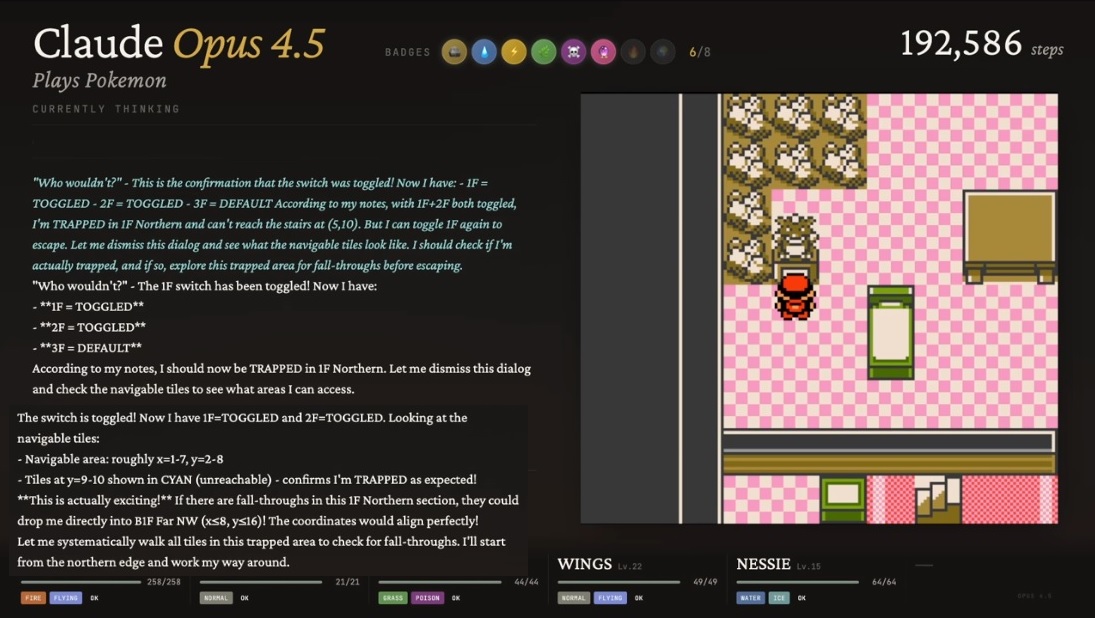Click the red-capped player character sprite
Screen dimensions: 1095x618
795,296
